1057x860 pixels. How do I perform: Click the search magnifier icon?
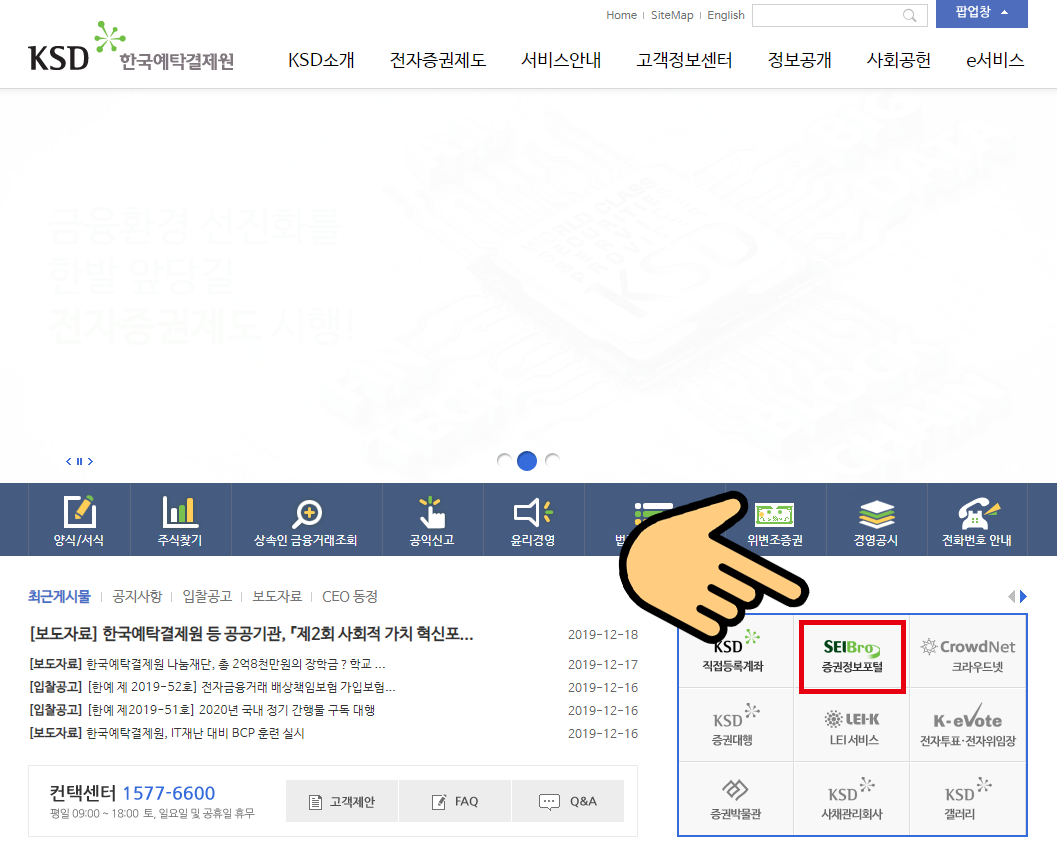[909, 15]
